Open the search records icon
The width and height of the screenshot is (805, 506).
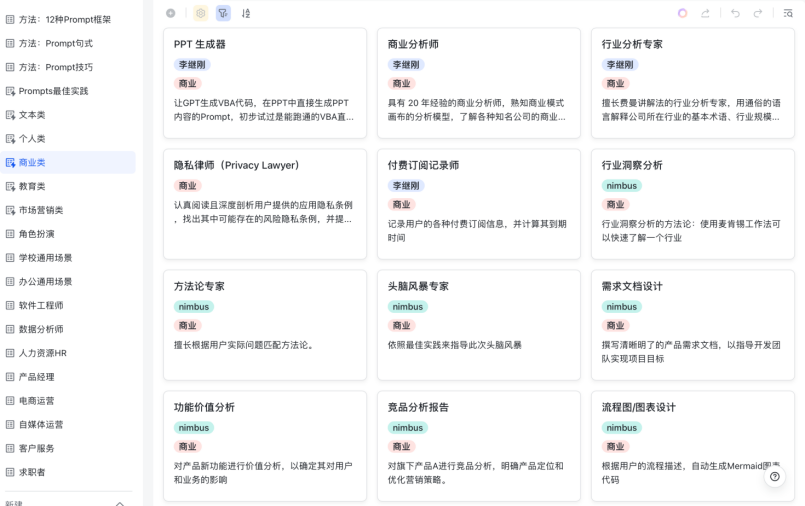tap(788, 13)
